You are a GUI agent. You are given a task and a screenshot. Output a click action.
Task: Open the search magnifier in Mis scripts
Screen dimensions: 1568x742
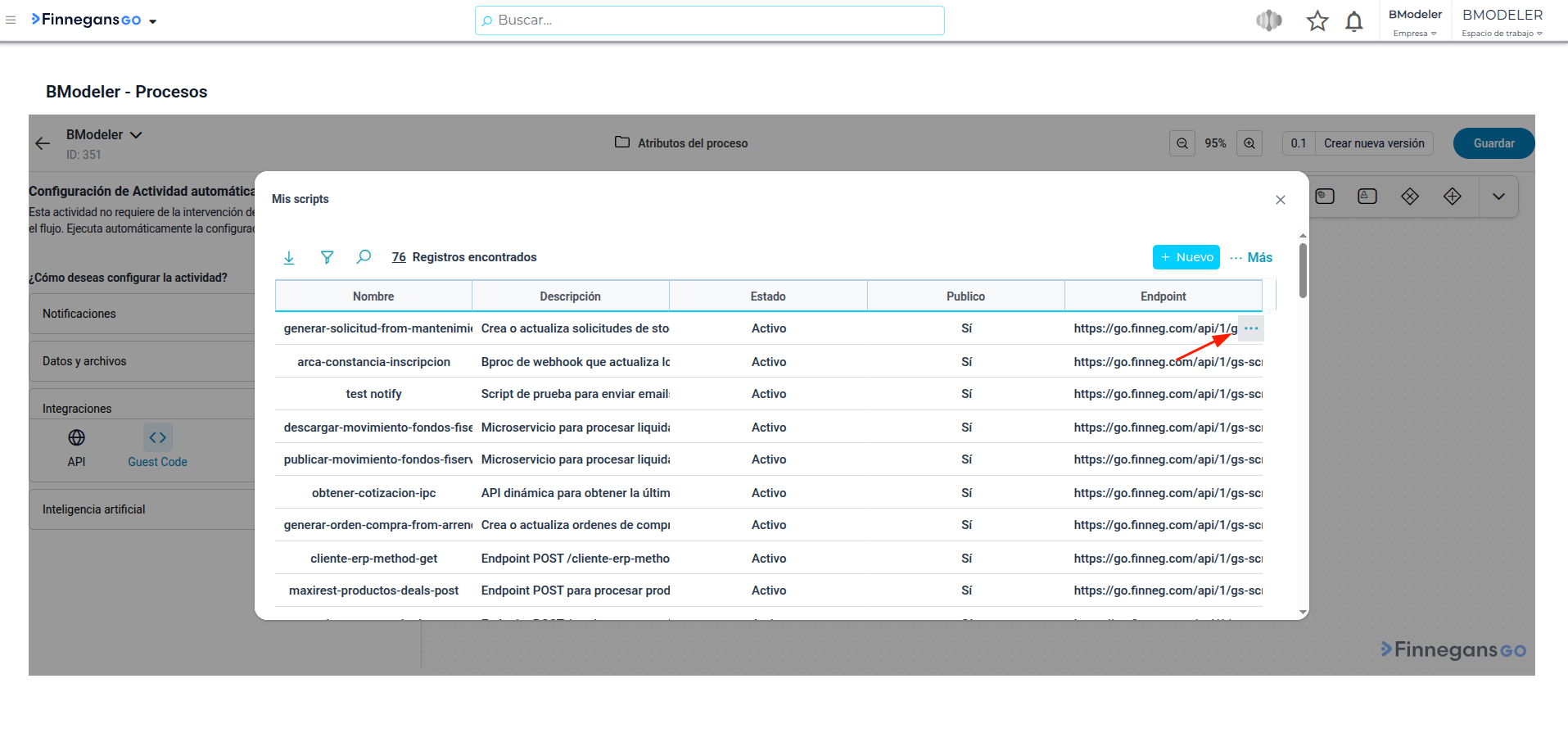pos(364,257)
